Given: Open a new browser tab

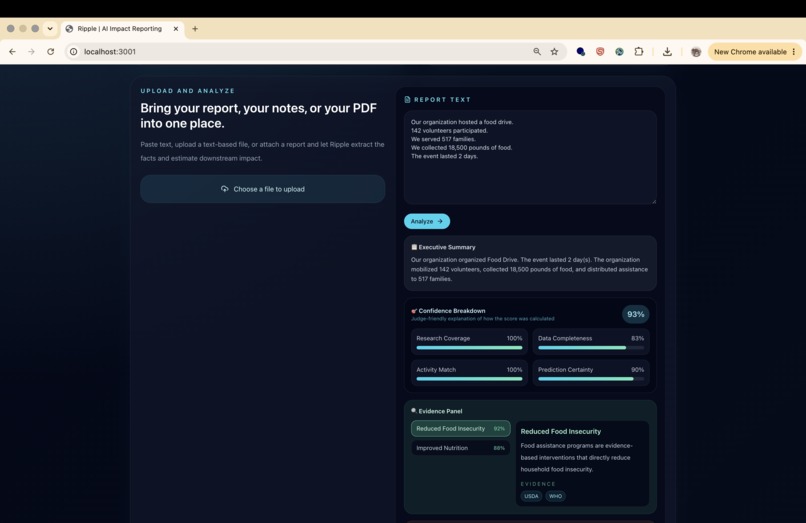Looking at the screenshot, I should point(195,29).
